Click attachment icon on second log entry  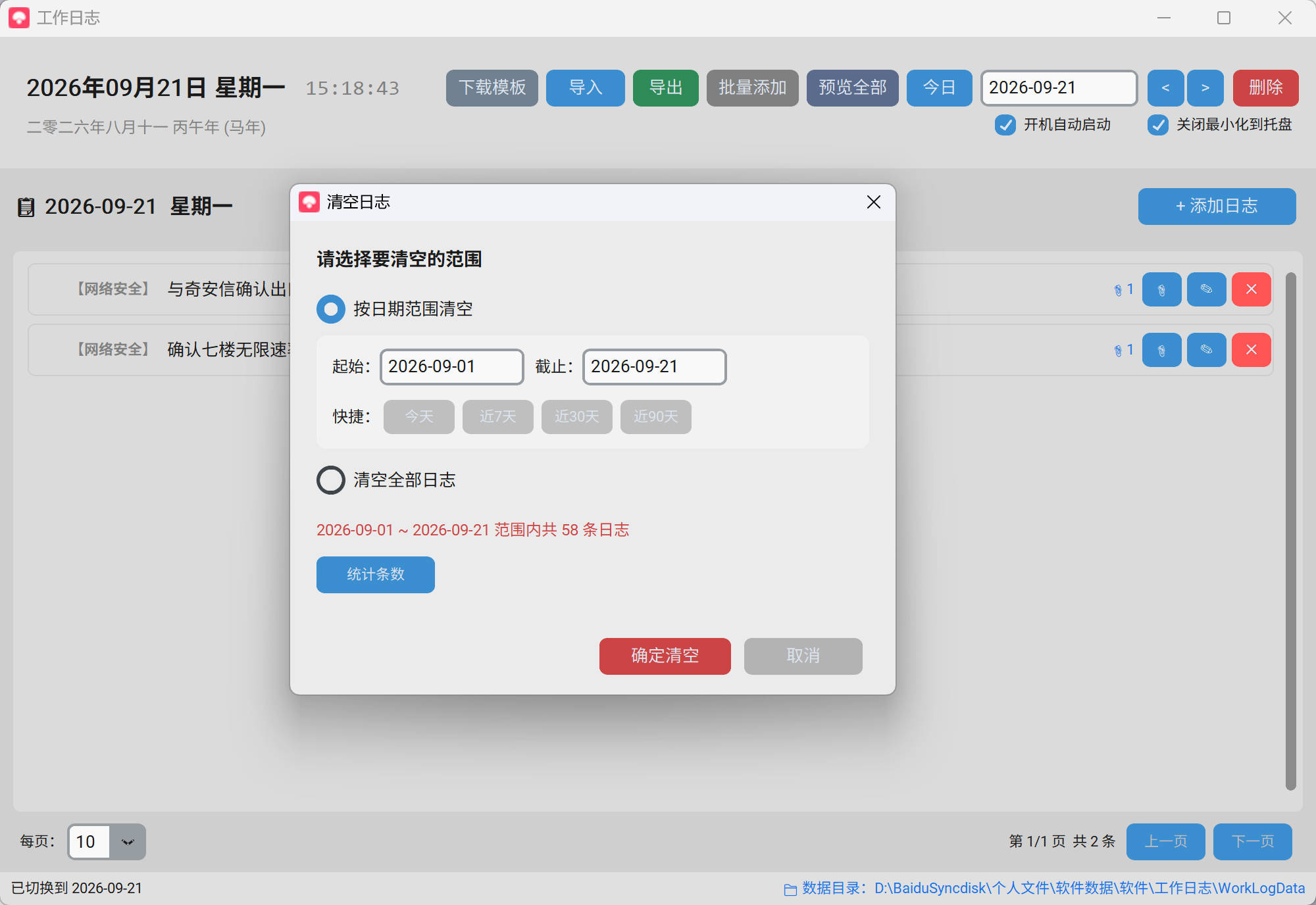coord(1161,351)
